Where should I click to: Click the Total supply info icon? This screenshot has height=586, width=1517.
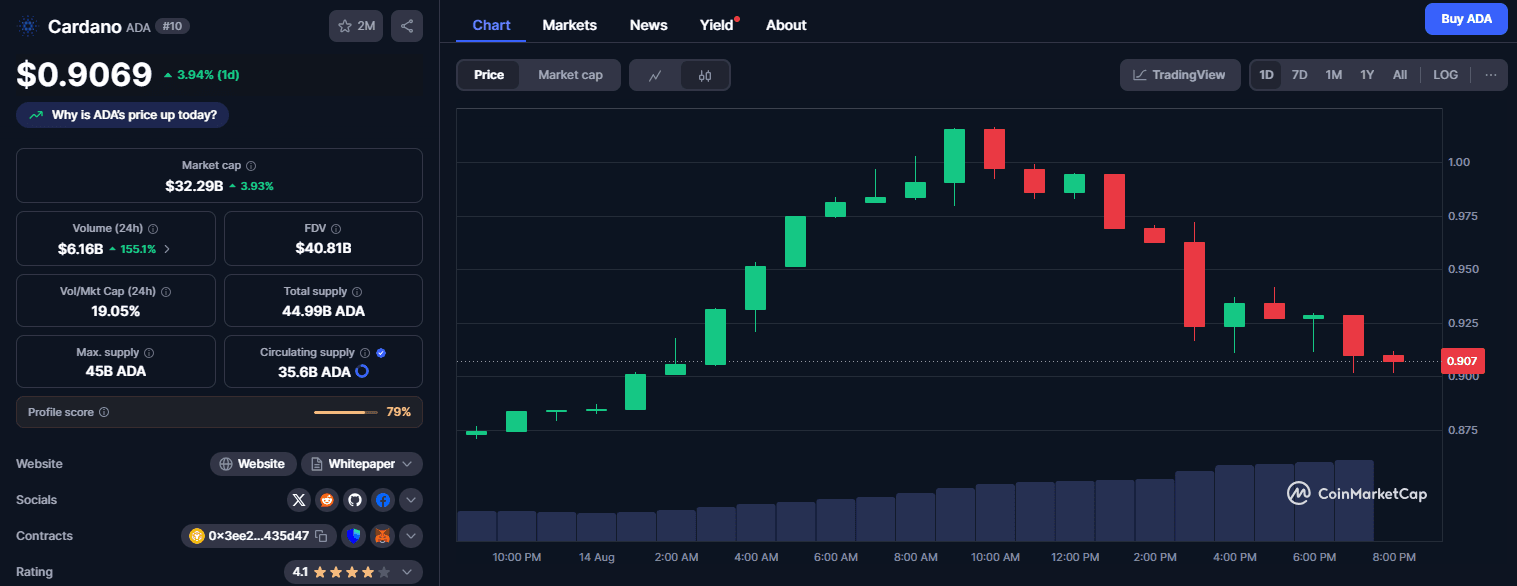(x=358, y=292)
